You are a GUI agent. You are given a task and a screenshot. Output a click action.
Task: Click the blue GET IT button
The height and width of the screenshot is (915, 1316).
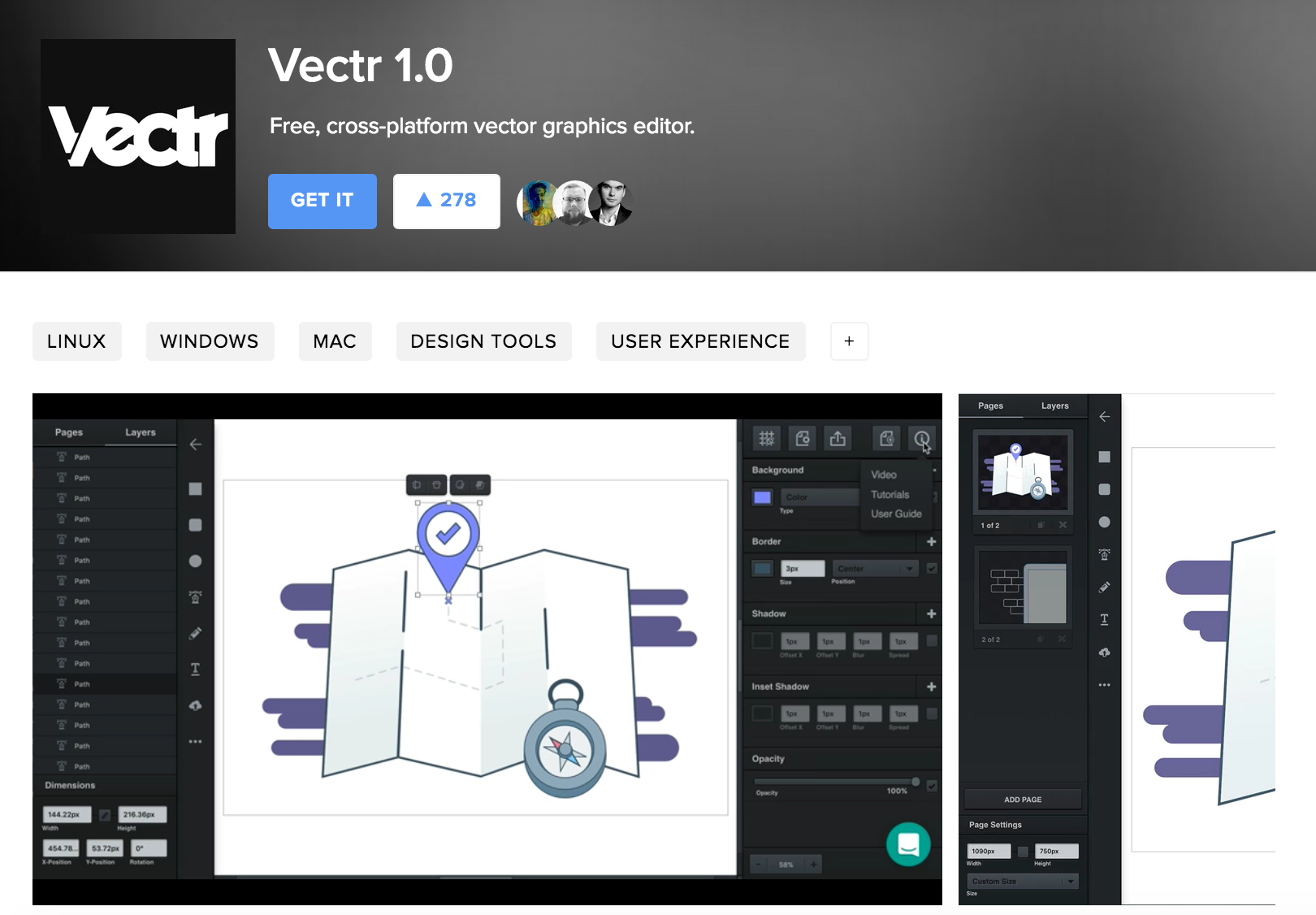[x=323, y=201]
